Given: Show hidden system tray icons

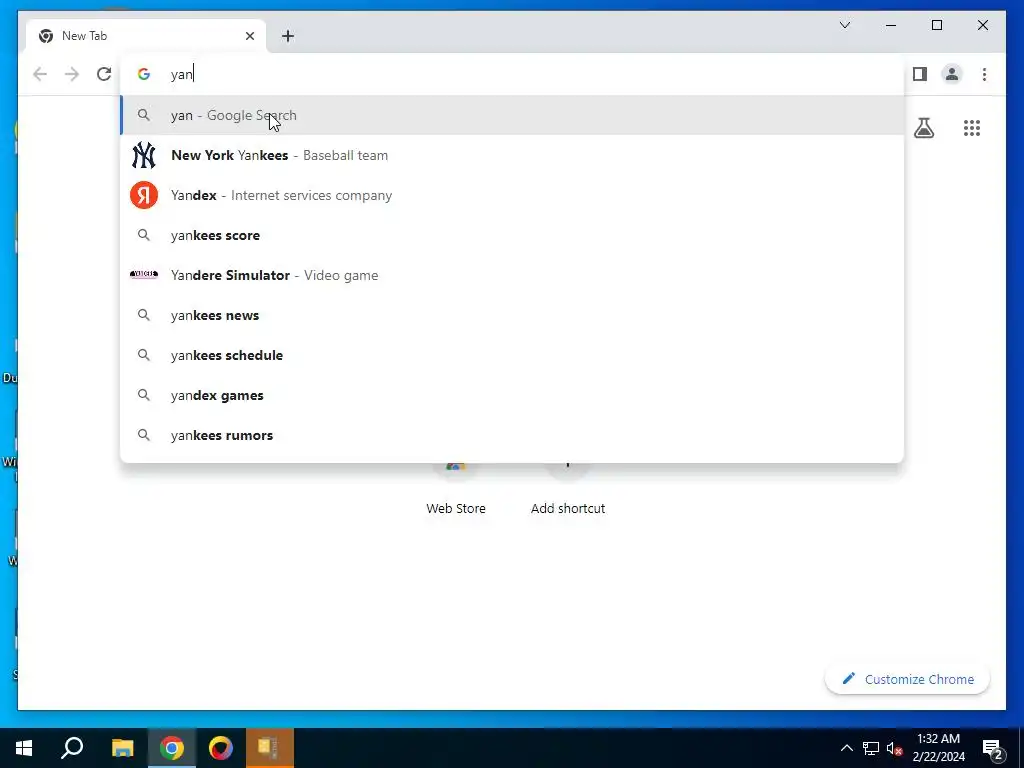Looking at the screenshot, I should click(846, 748).
